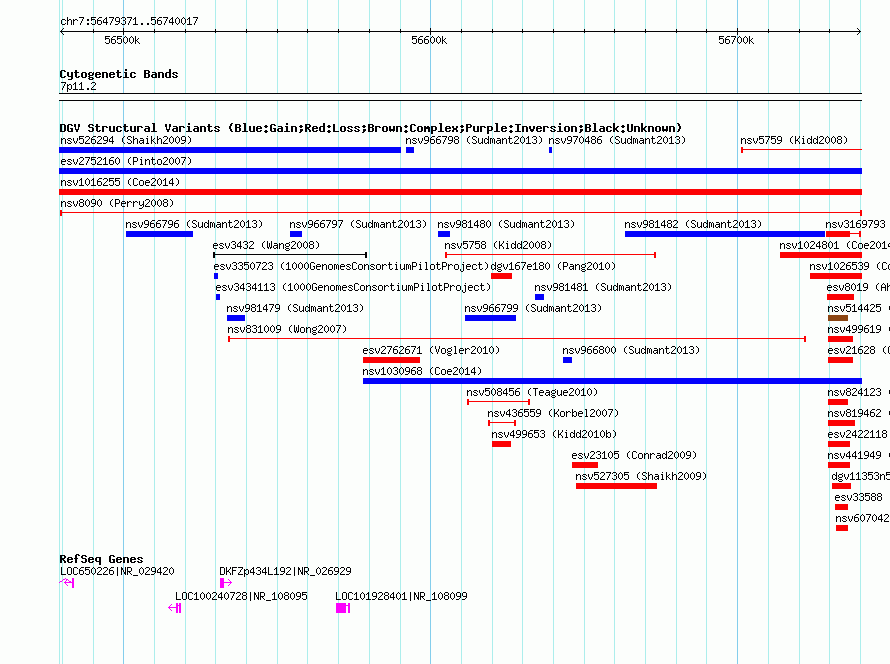Open variant nsv966796 (Sudmant2013) label
The image size is (890, 664).
point(194,224)
